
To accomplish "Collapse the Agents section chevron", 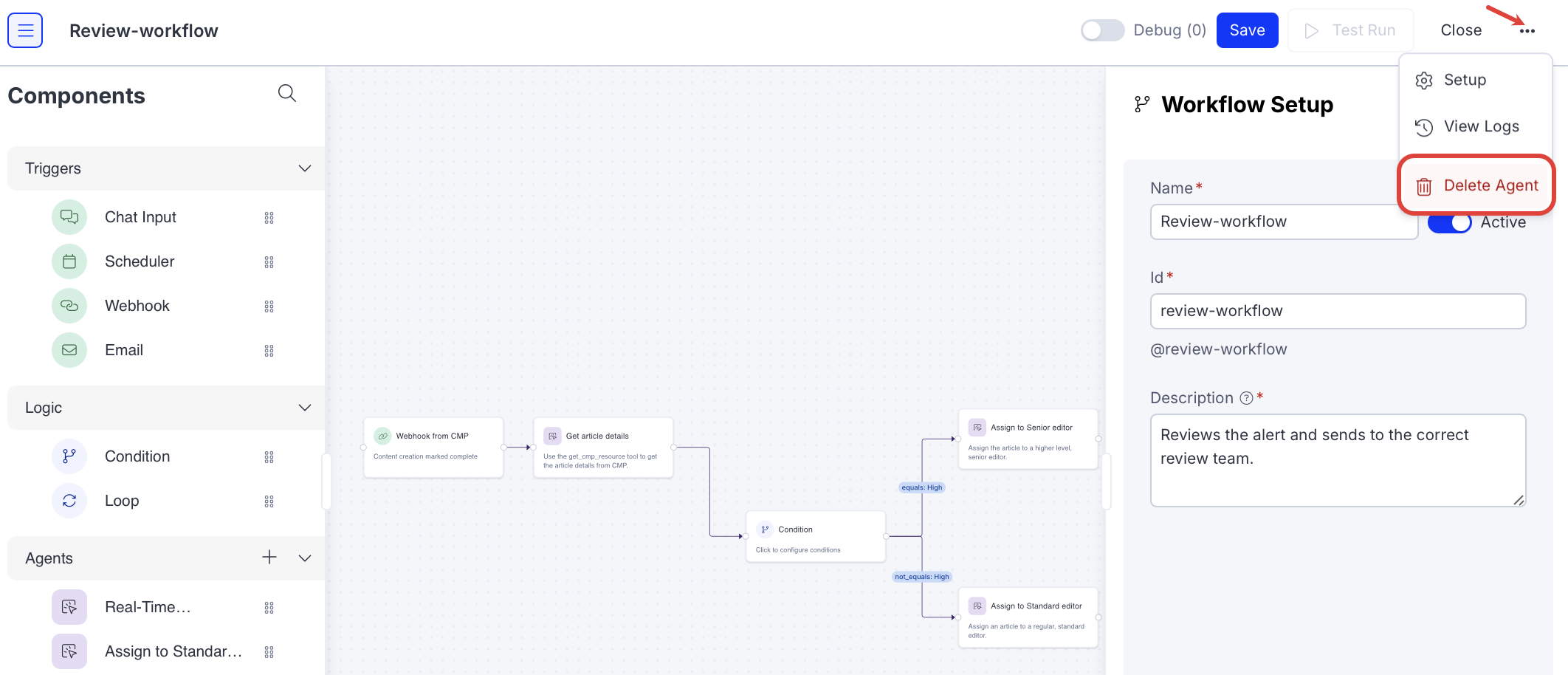I will (x=304, y=558).
